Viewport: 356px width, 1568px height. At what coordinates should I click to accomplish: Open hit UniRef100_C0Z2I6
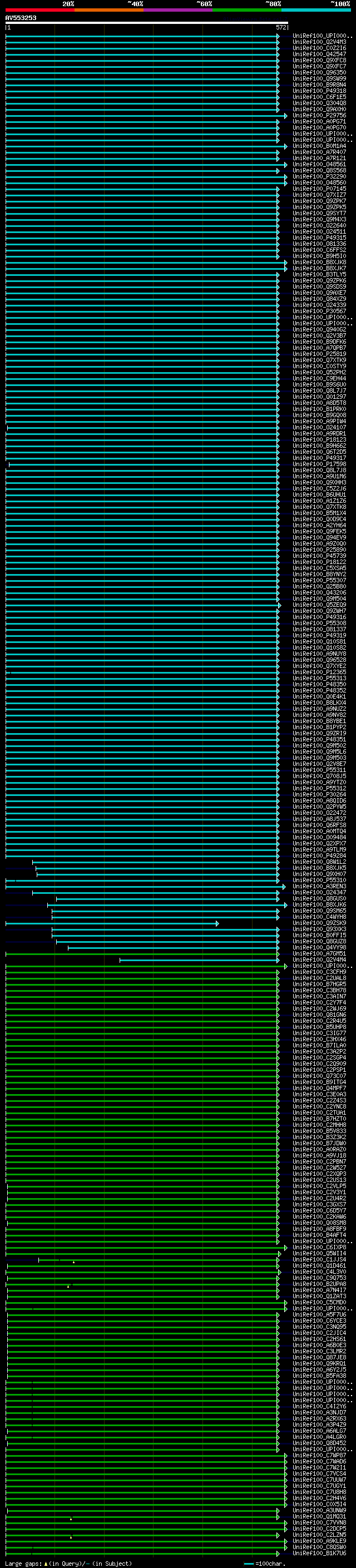click(319, 48)
